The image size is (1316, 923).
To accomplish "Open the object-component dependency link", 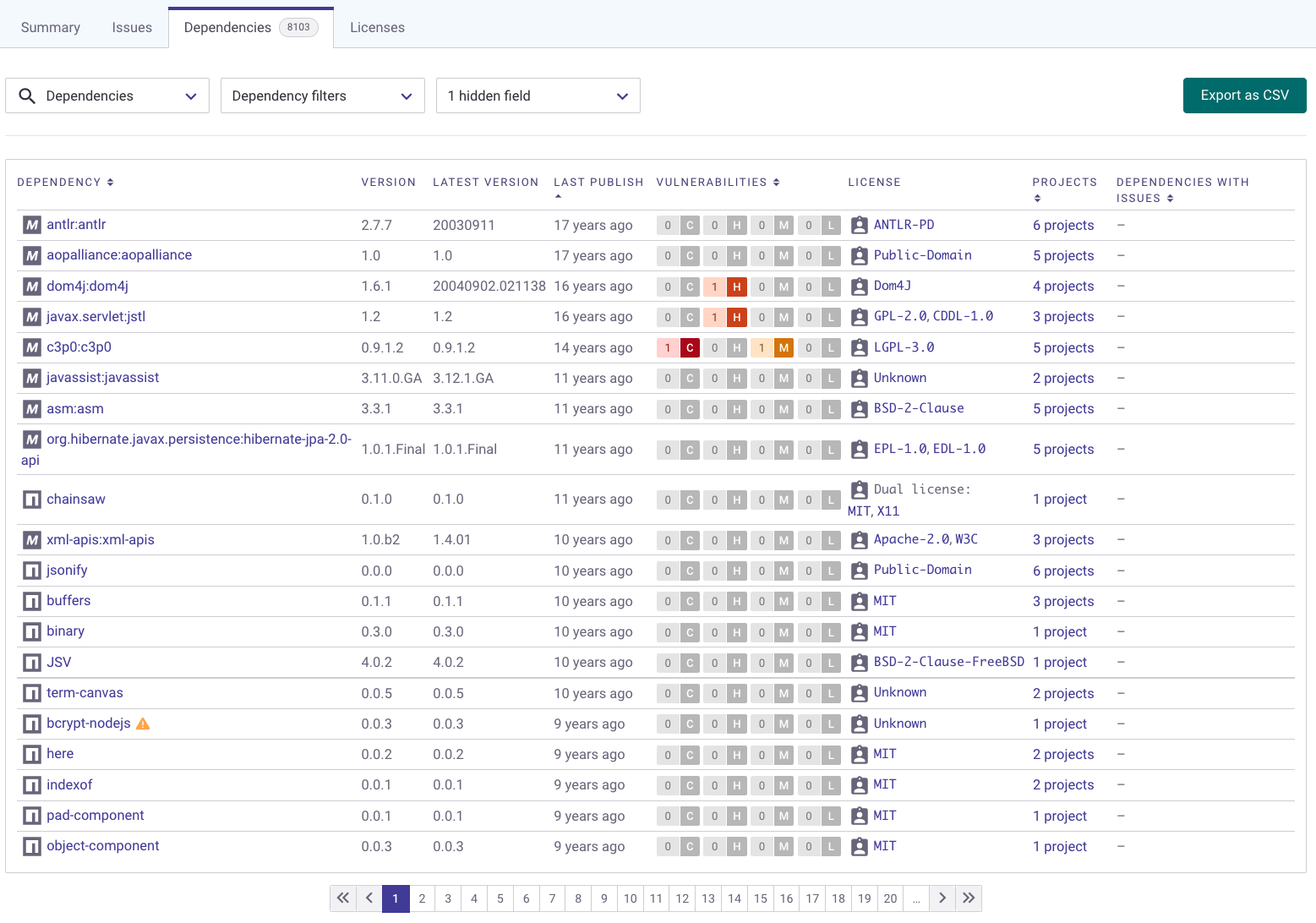I will pos(102,846).
